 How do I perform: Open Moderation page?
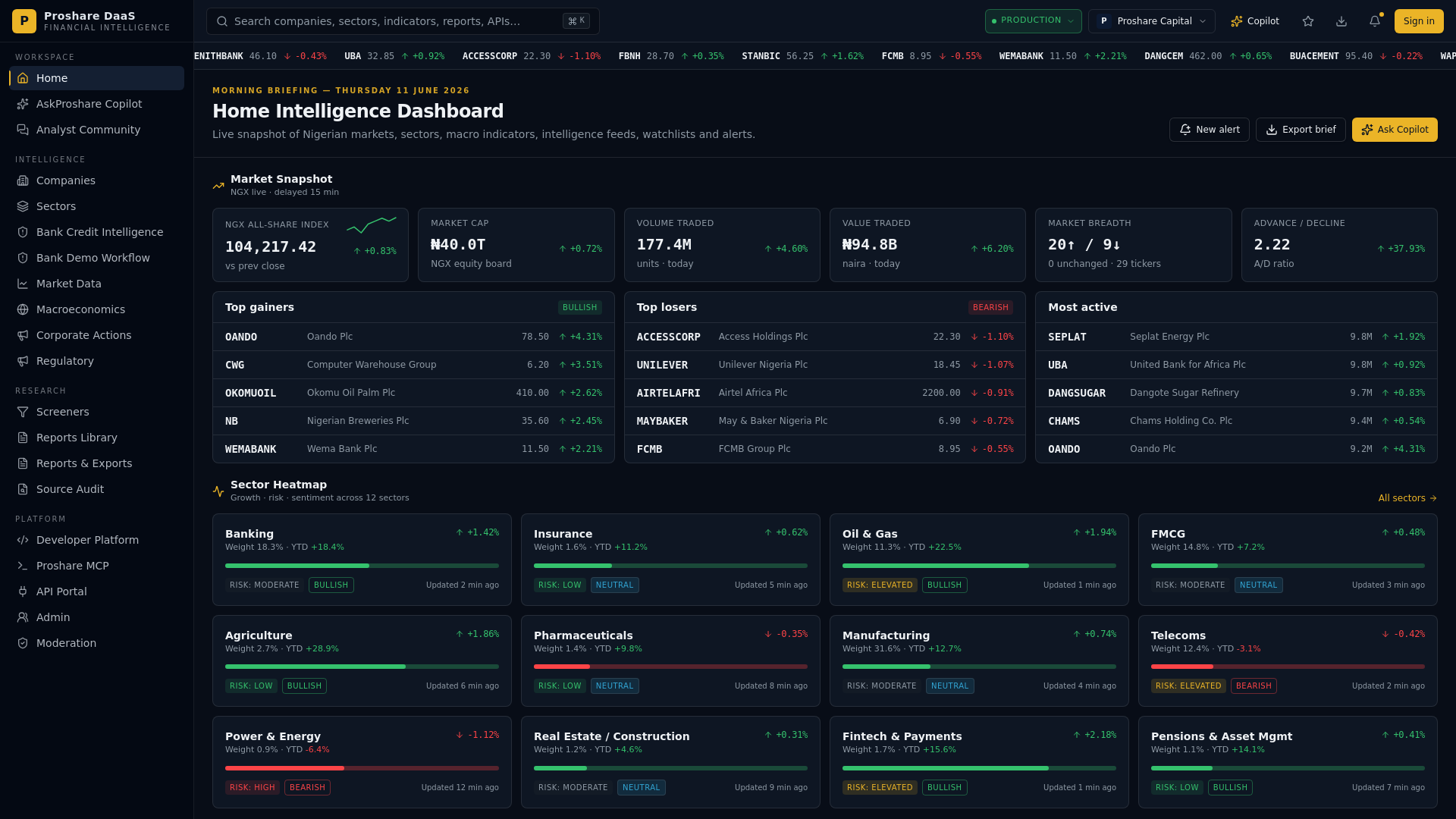tap(97, 643)
